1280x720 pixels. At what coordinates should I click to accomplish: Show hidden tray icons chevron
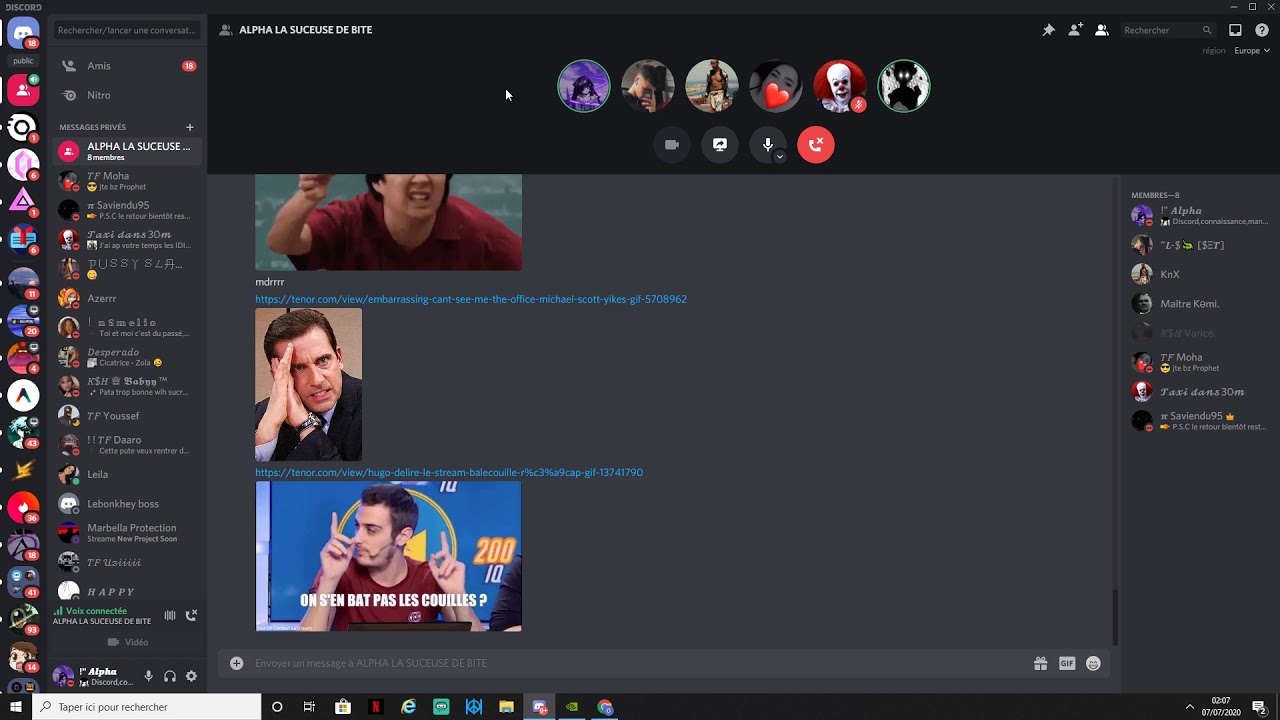(1190, 707)
